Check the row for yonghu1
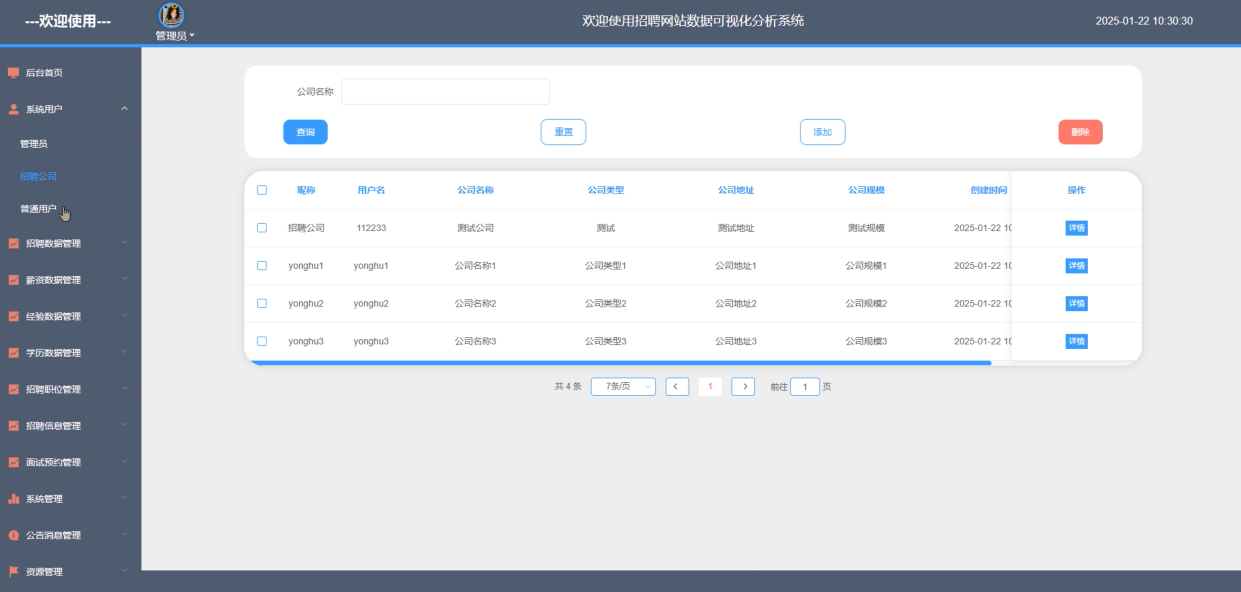Screen dimensions: 1241x592 tap(262, 266)
